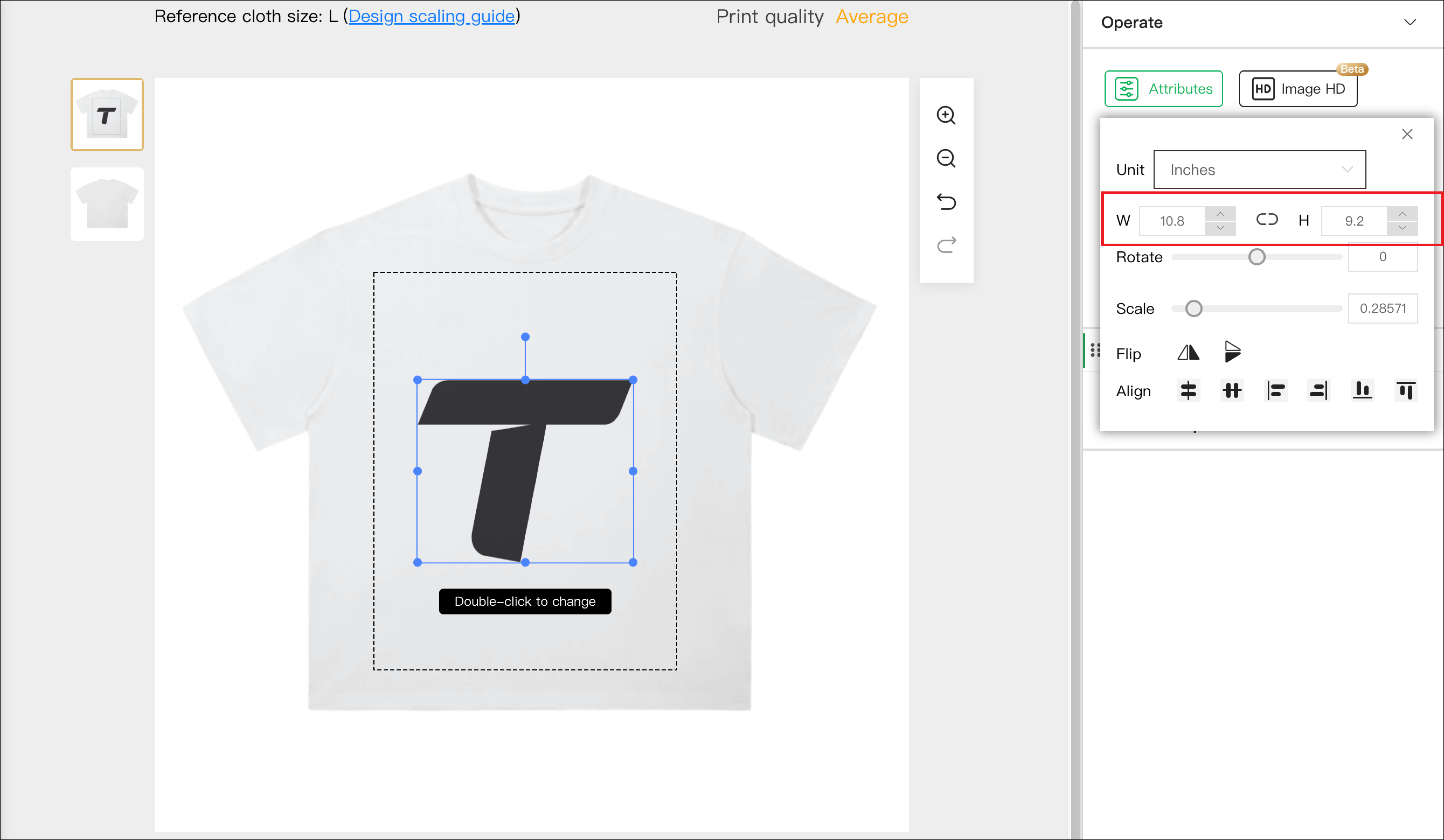Select the back view blank shirt thumbnail

pyautogui.click(x=107, y=204)
